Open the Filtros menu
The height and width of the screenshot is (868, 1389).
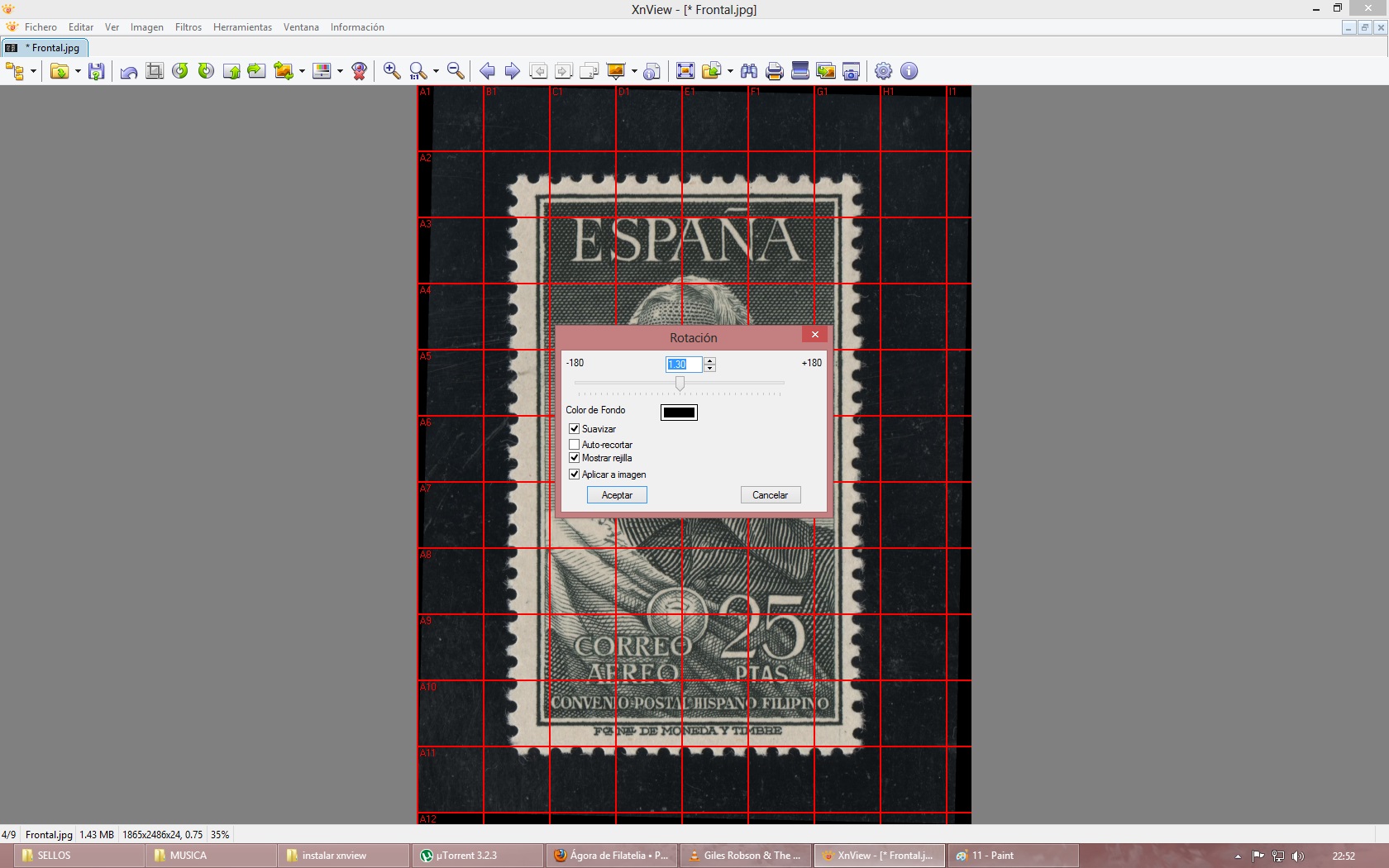click(x=189, y=27)
